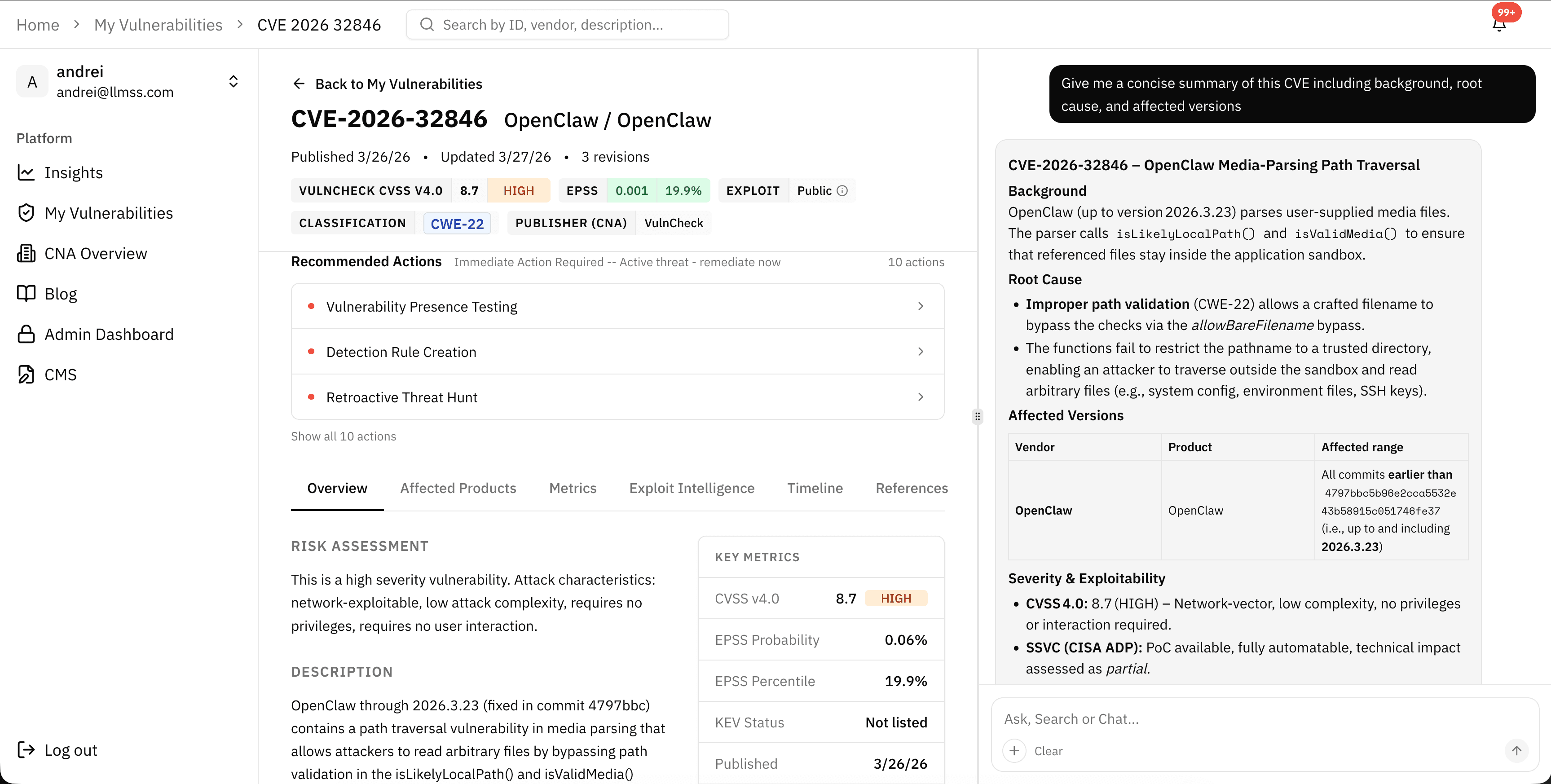Image resolution: width=1551 pixels, height=784 pixels.
Task: Click Back to My Vulnerabilities
Action: 387,84
